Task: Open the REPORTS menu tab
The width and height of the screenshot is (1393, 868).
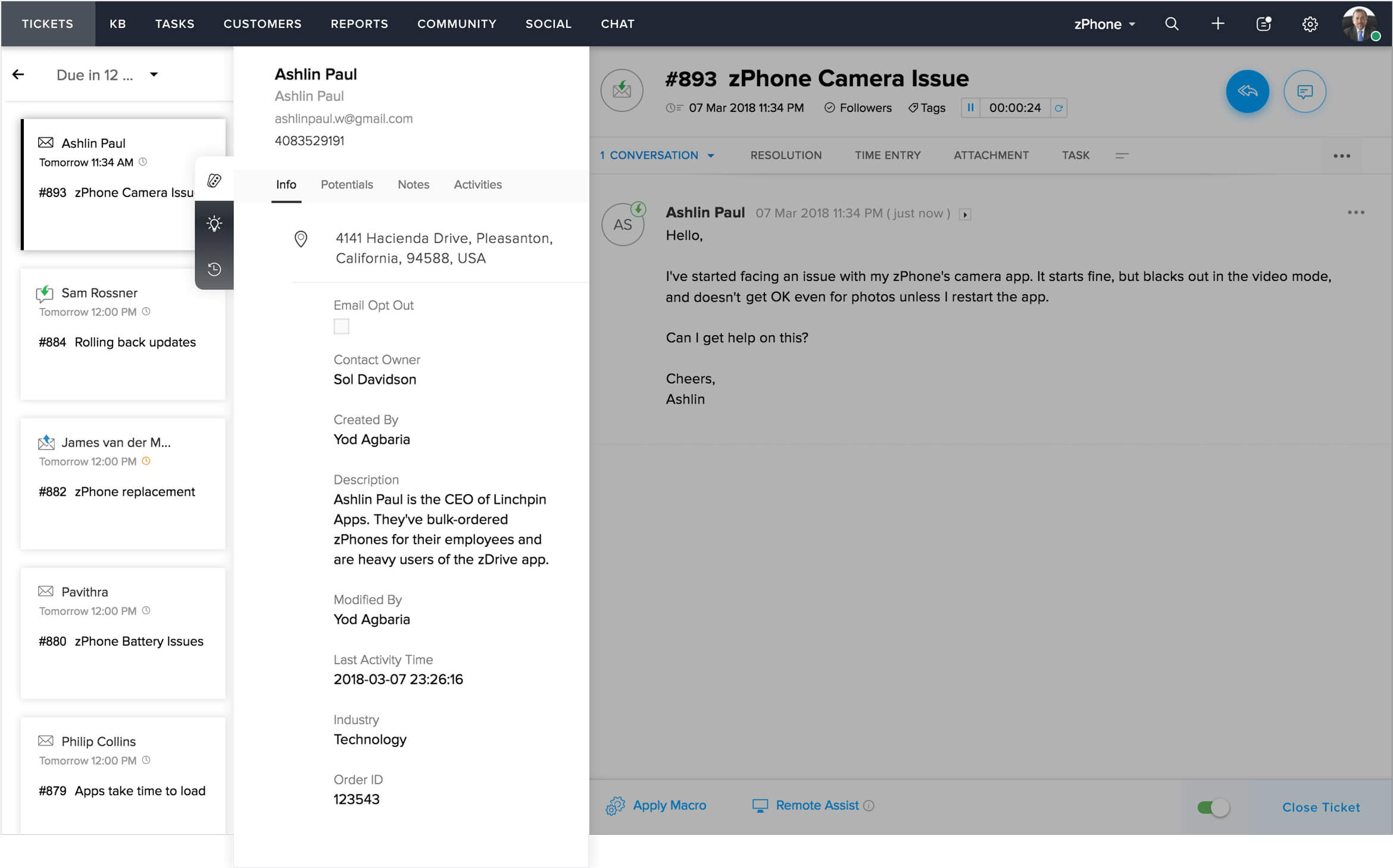Action: 357,24
